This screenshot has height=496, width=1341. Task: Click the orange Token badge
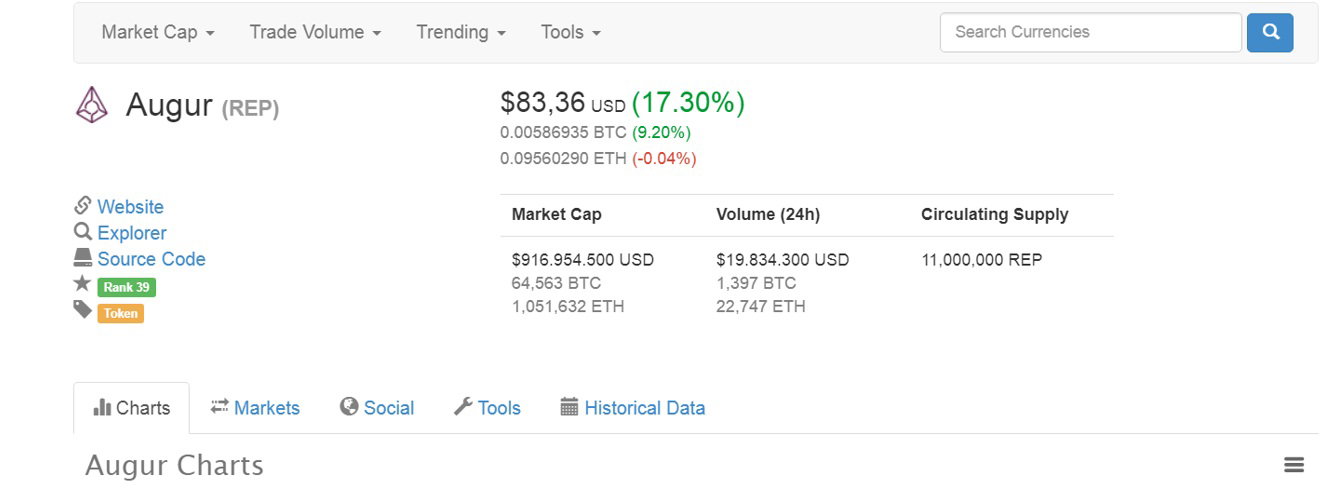[121, 313]
